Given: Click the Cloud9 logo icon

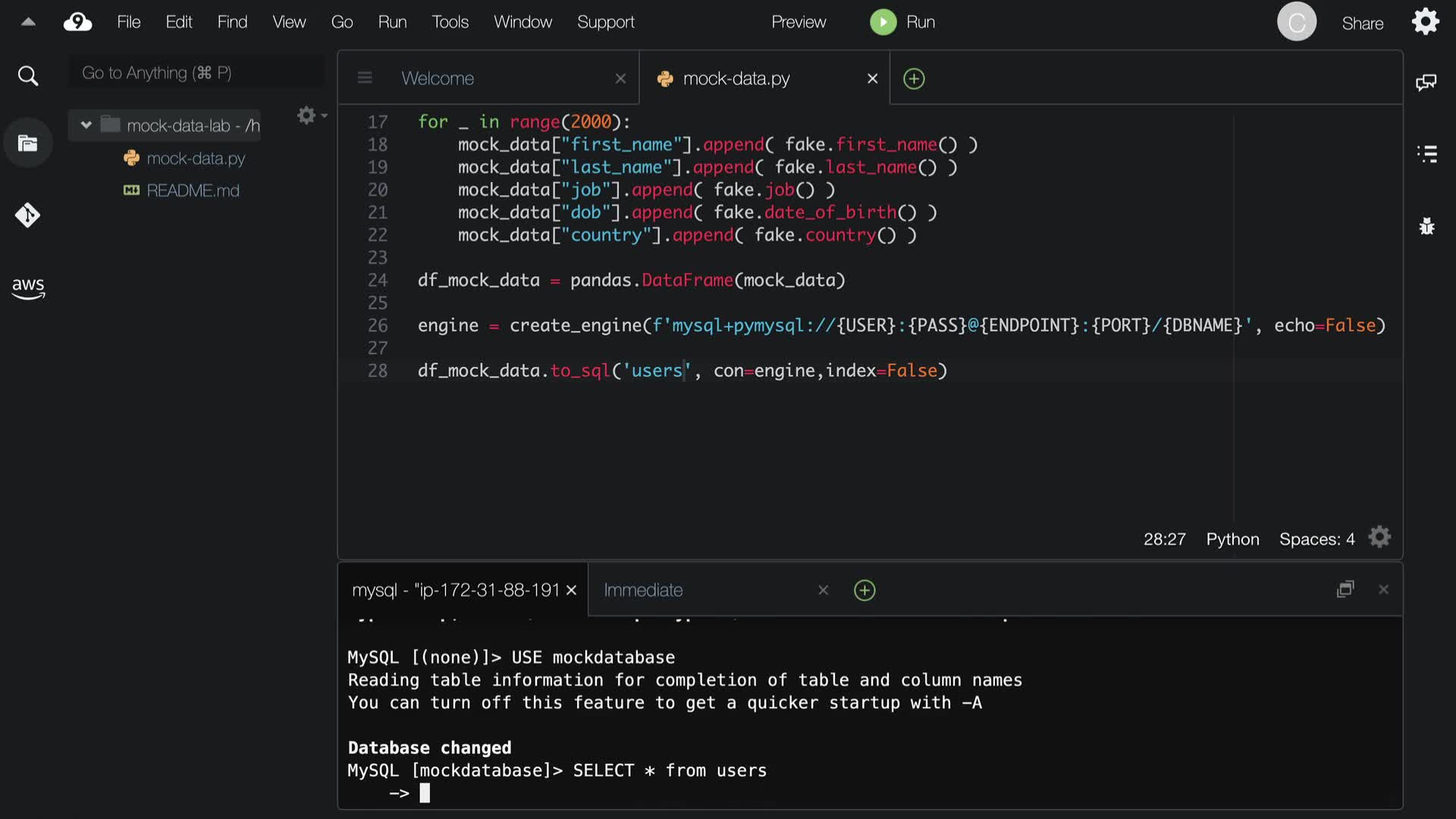Looking at the screenshot, I should (x=77, y=22).
